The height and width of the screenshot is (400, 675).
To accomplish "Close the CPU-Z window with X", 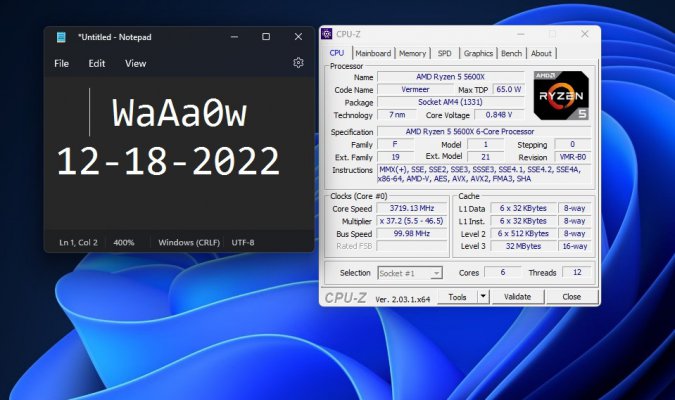I will pyautogui.click(x=585, y=34).
